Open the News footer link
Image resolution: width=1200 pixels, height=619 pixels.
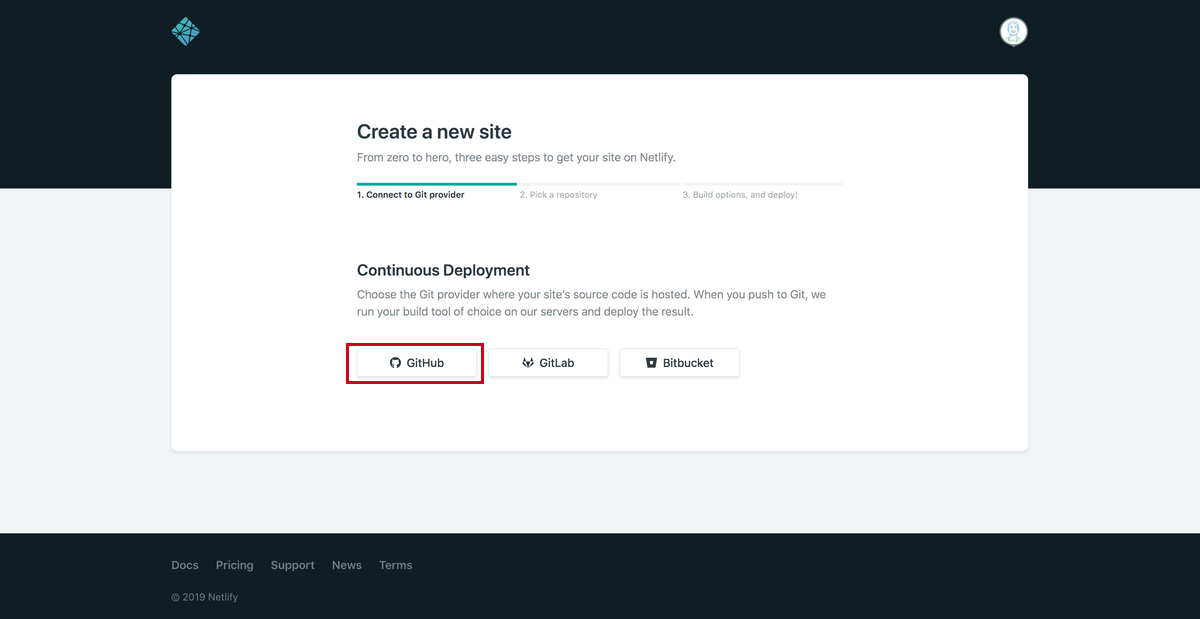coord(347,565)
